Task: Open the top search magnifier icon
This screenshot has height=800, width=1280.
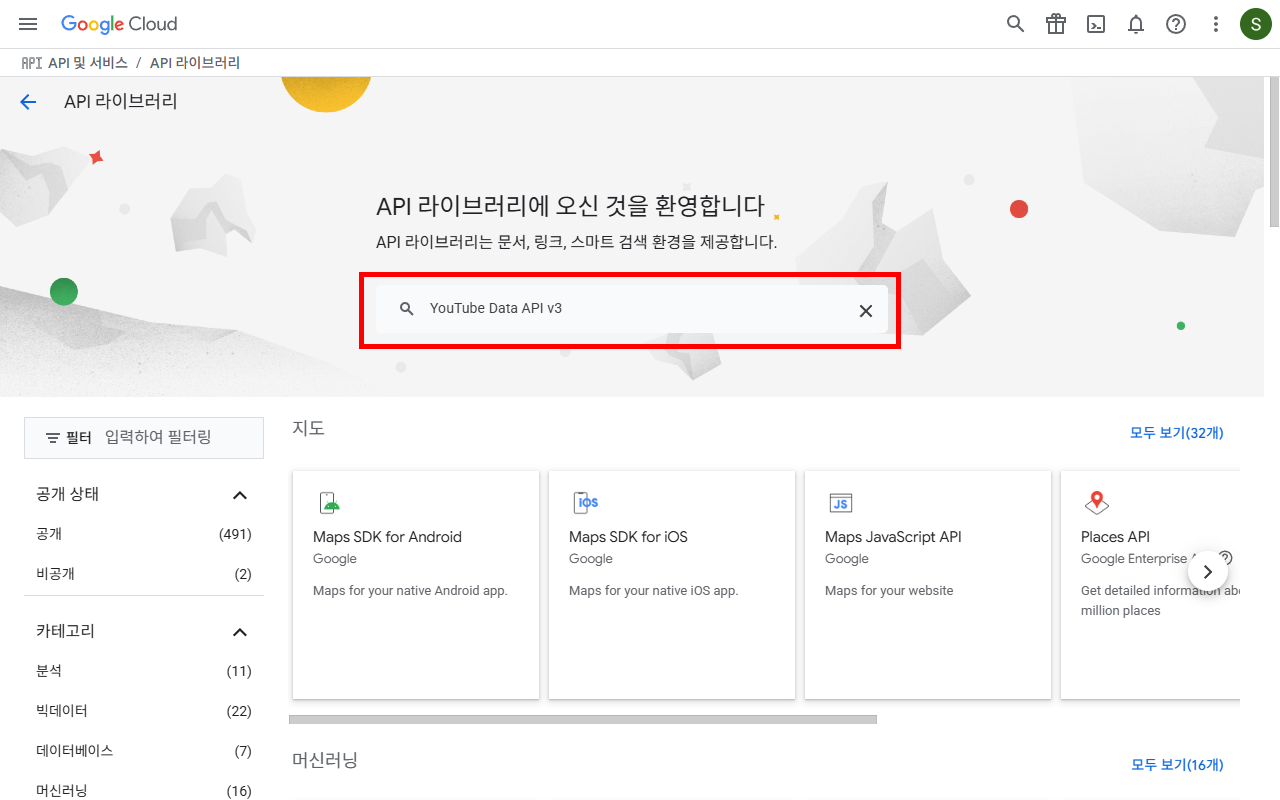Action: 1016,24
